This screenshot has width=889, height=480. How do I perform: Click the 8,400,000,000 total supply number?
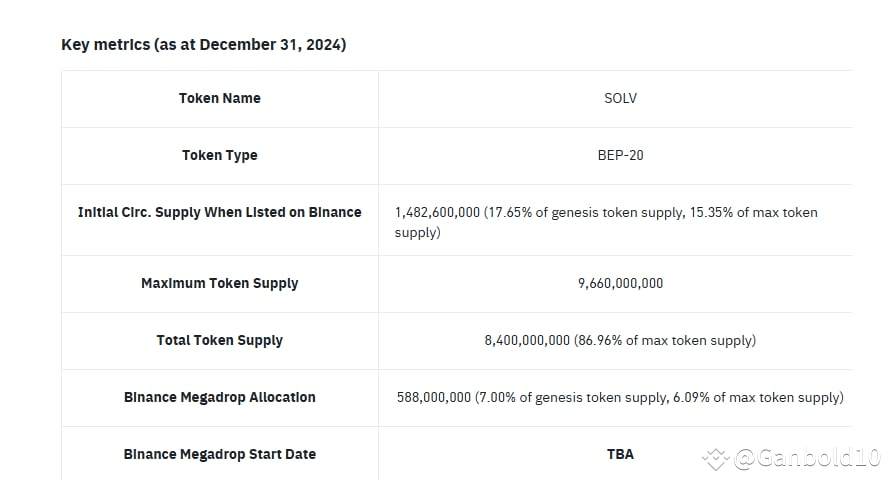[527, 340]
